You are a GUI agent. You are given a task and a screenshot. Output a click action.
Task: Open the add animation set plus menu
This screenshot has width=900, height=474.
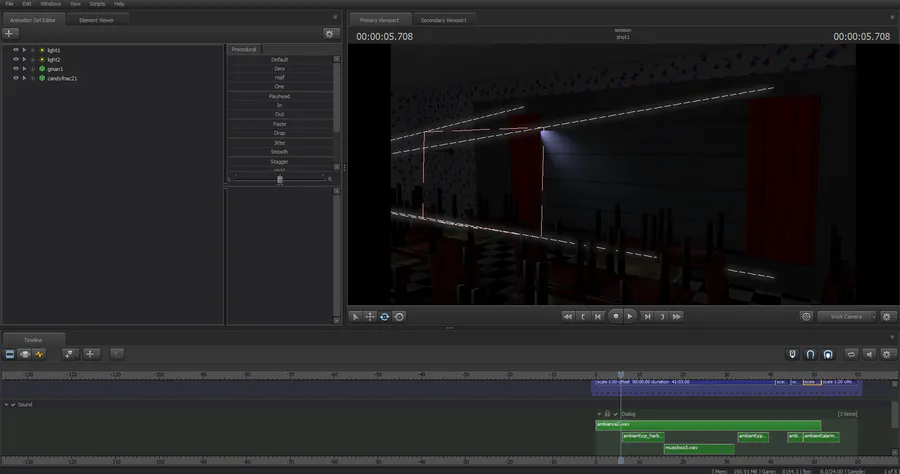click(x=10, y=34)
